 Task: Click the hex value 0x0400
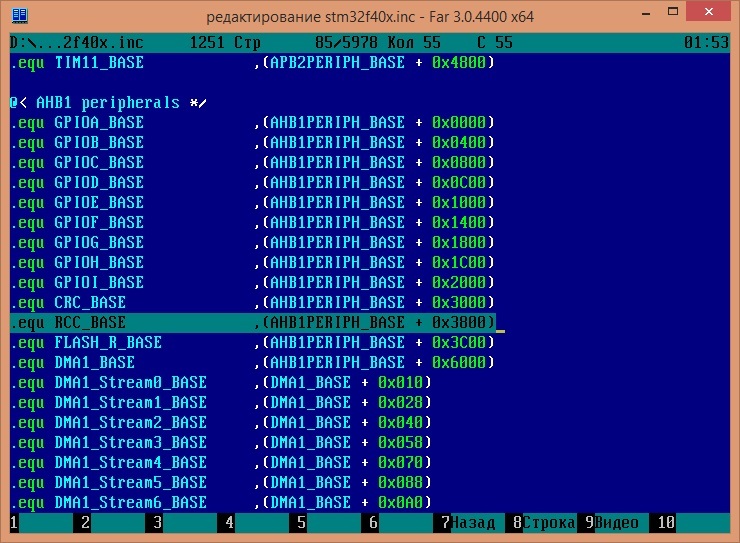pyautogui.click(x=459, y=142)
